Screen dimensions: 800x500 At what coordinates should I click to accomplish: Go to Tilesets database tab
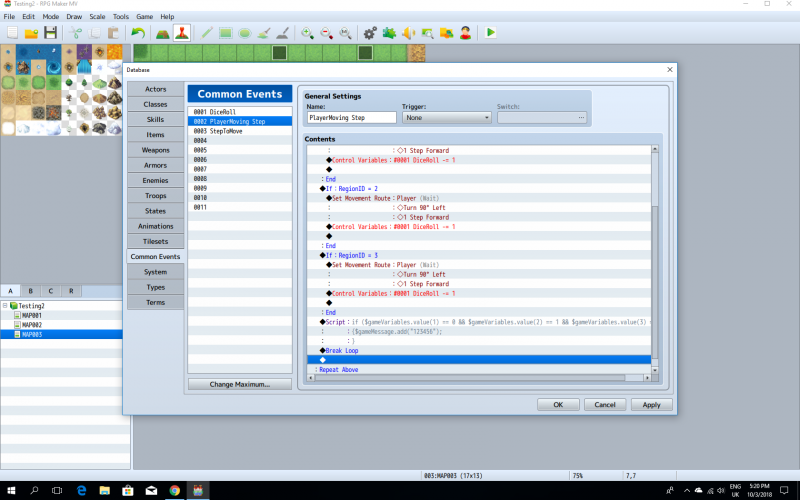tap(156, 241)
